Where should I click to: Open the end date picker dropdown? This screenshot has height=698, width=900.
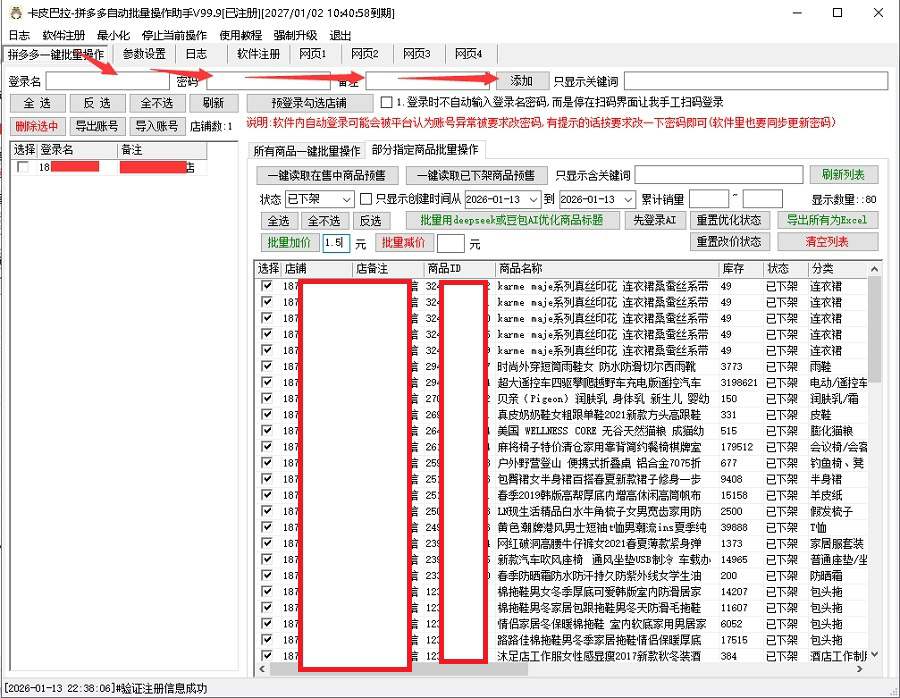tap(627, 199)
